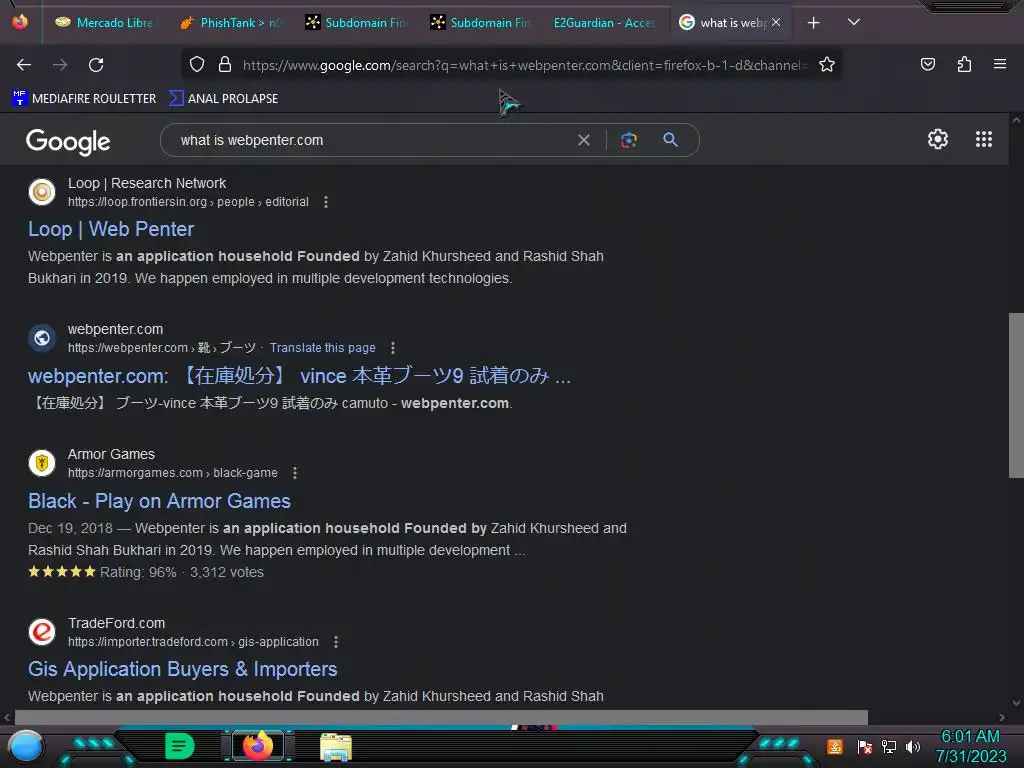
Task: Click the Google search magnifier button
Action: (671, 139)
